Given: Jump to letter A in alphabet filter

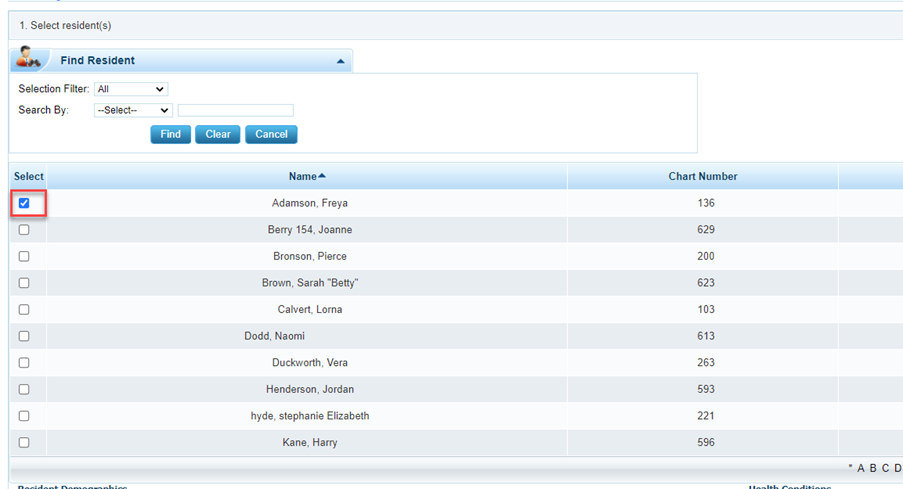Looking at the screenshot, I should [x=861, y=468].
